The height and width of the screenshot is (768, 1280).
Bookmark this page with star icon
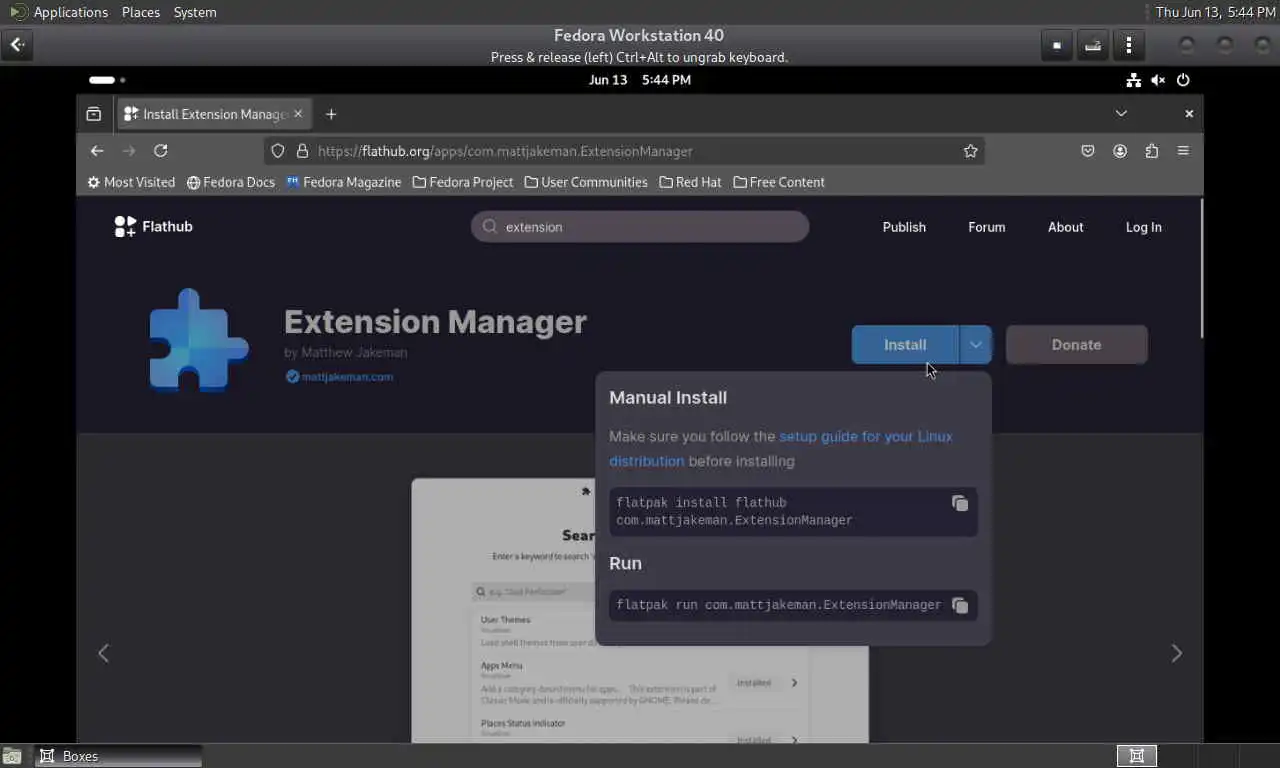970,151
